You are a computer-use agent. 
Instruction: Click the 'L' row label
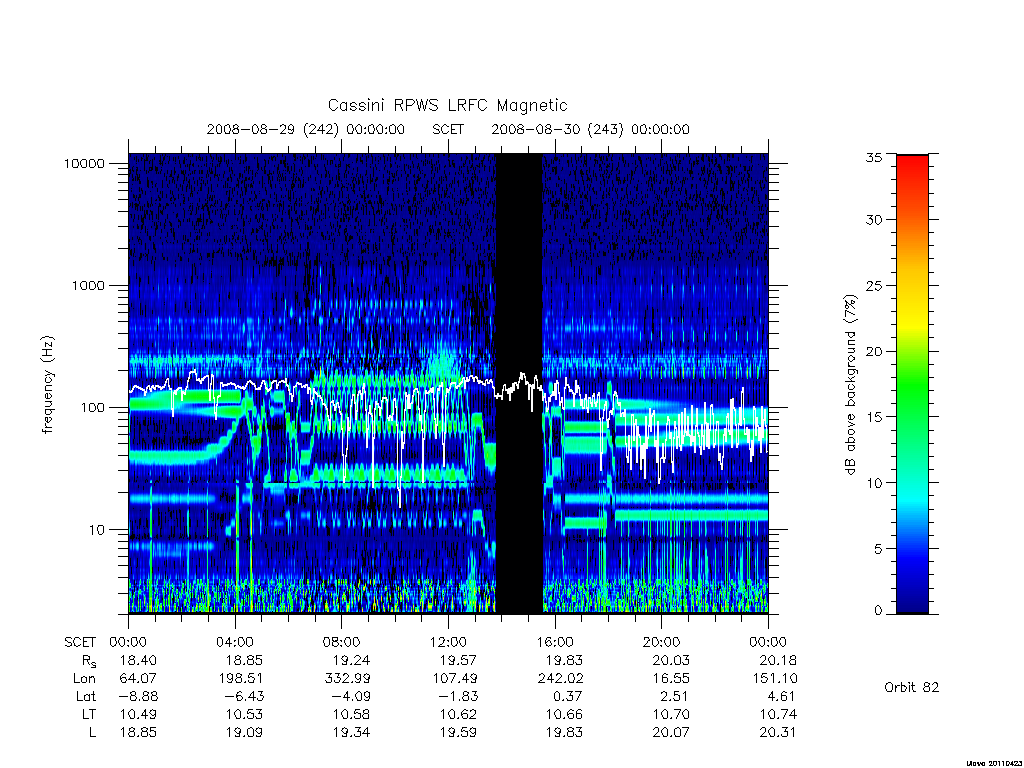click(92, 732)
